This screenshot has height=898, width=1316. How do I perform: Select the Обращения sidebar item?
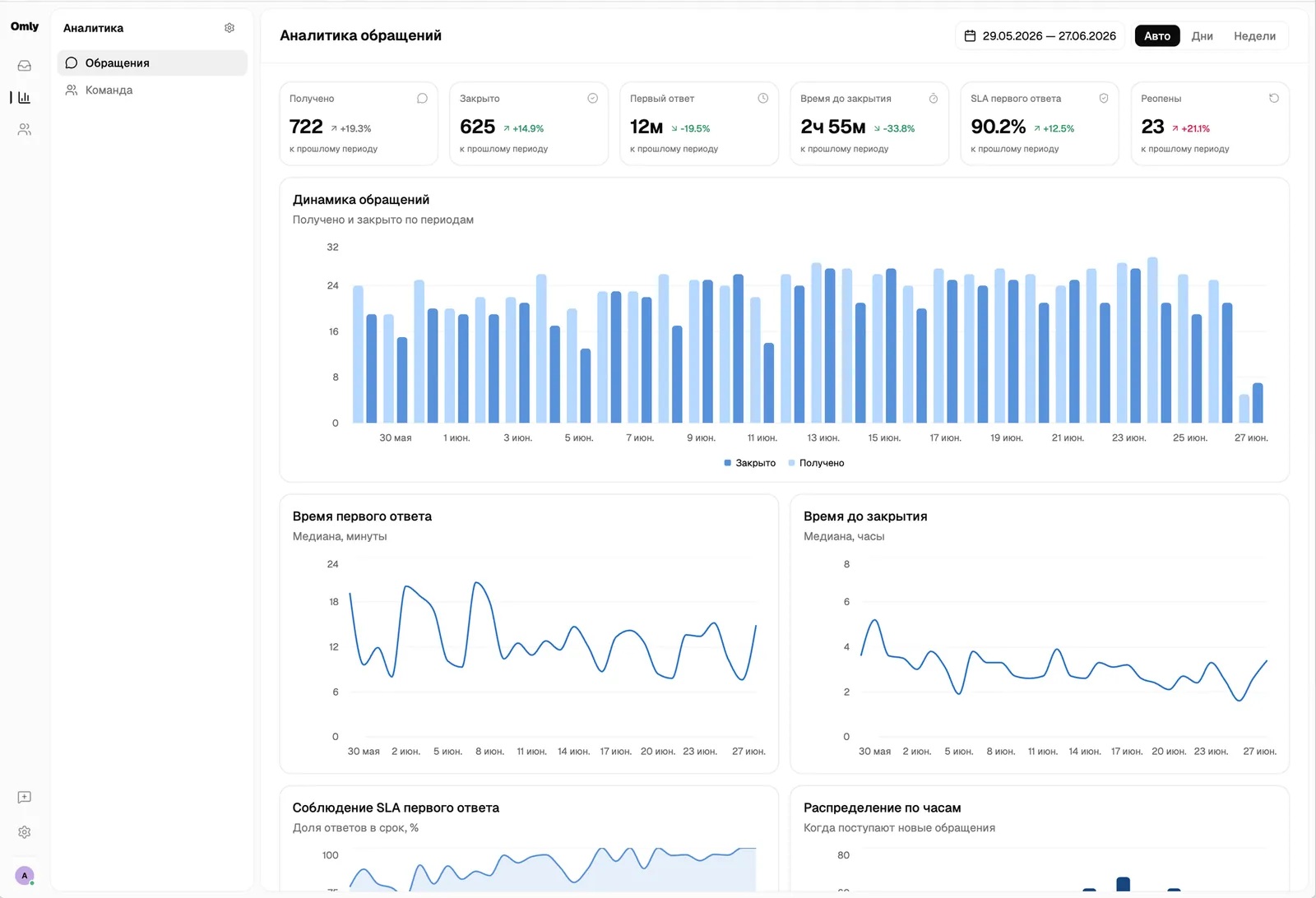pos(152,63)
